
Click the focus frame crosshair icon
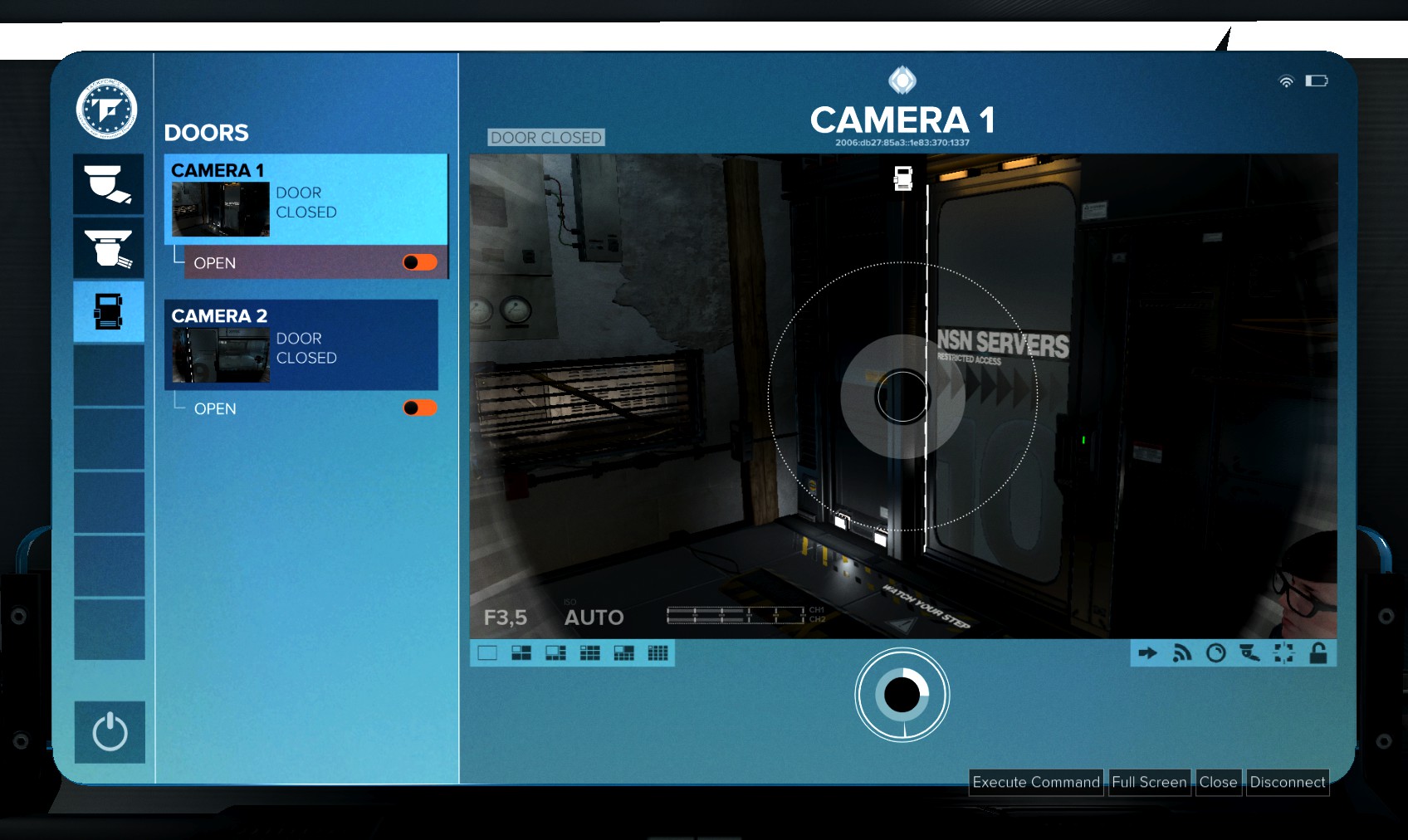tap(1283, 653)
